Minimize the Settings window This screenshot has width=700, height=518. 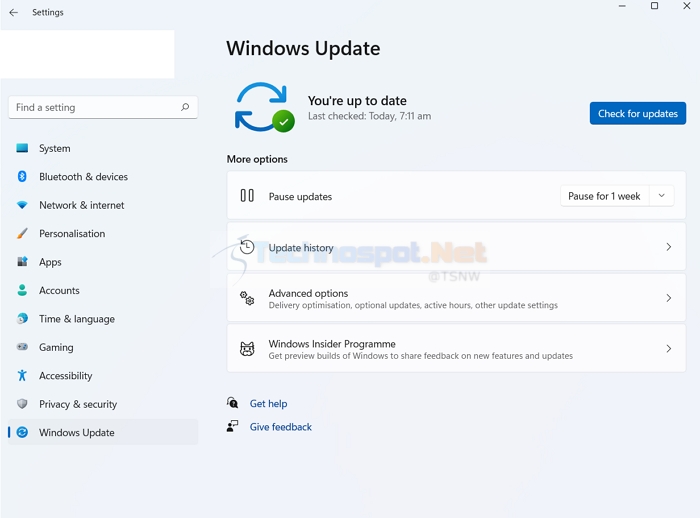click(x=622, y=6)
